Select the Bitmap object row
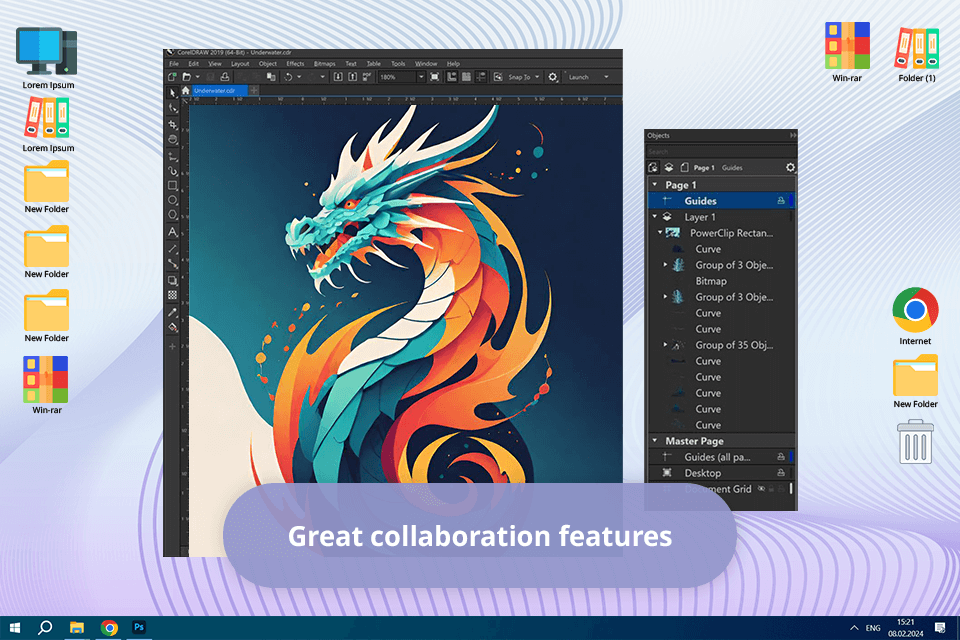Screen dimensions: 960x640 click(721, 281)
